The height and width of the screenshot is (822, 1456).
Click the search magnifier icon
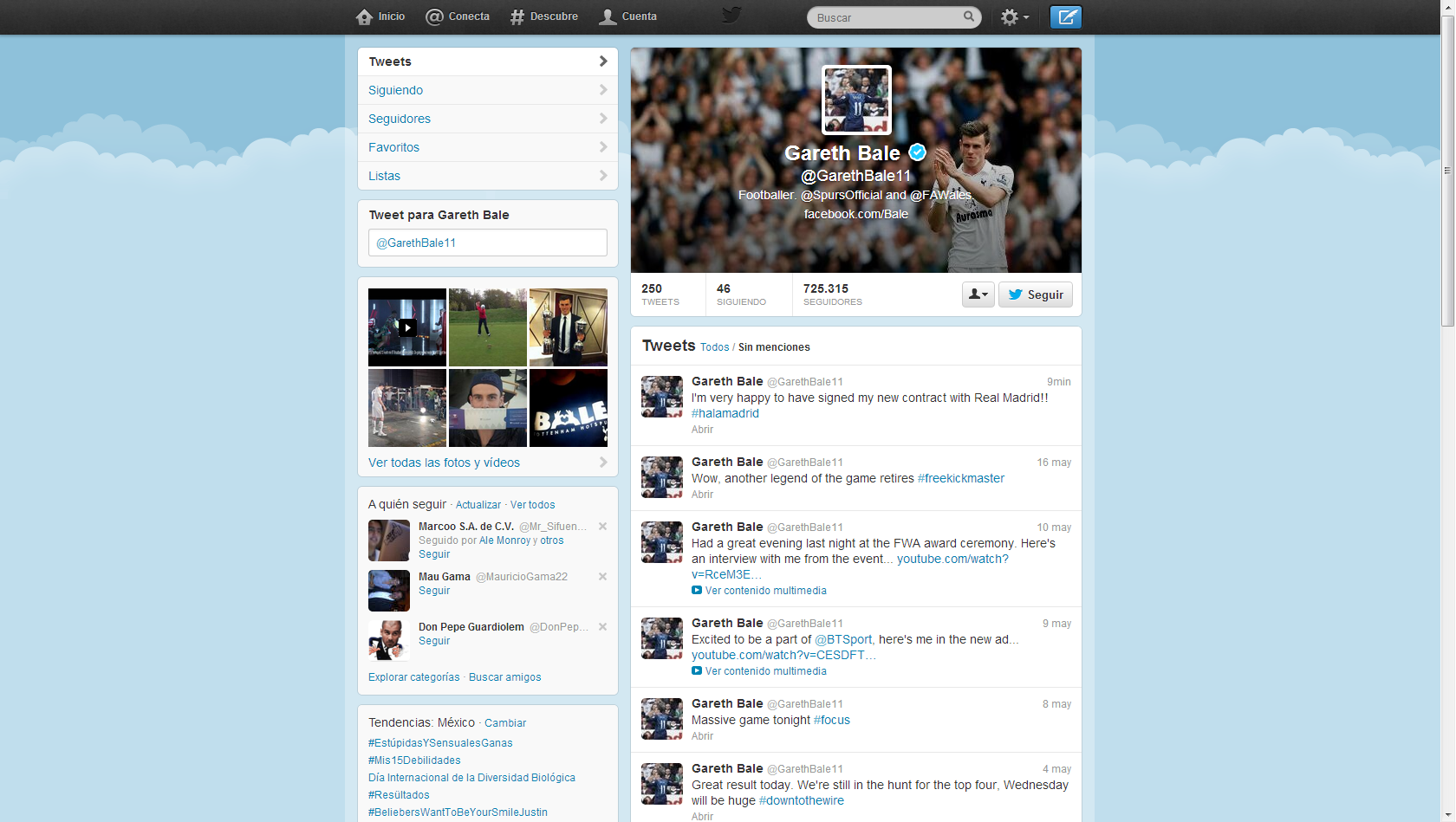point(969,16)
